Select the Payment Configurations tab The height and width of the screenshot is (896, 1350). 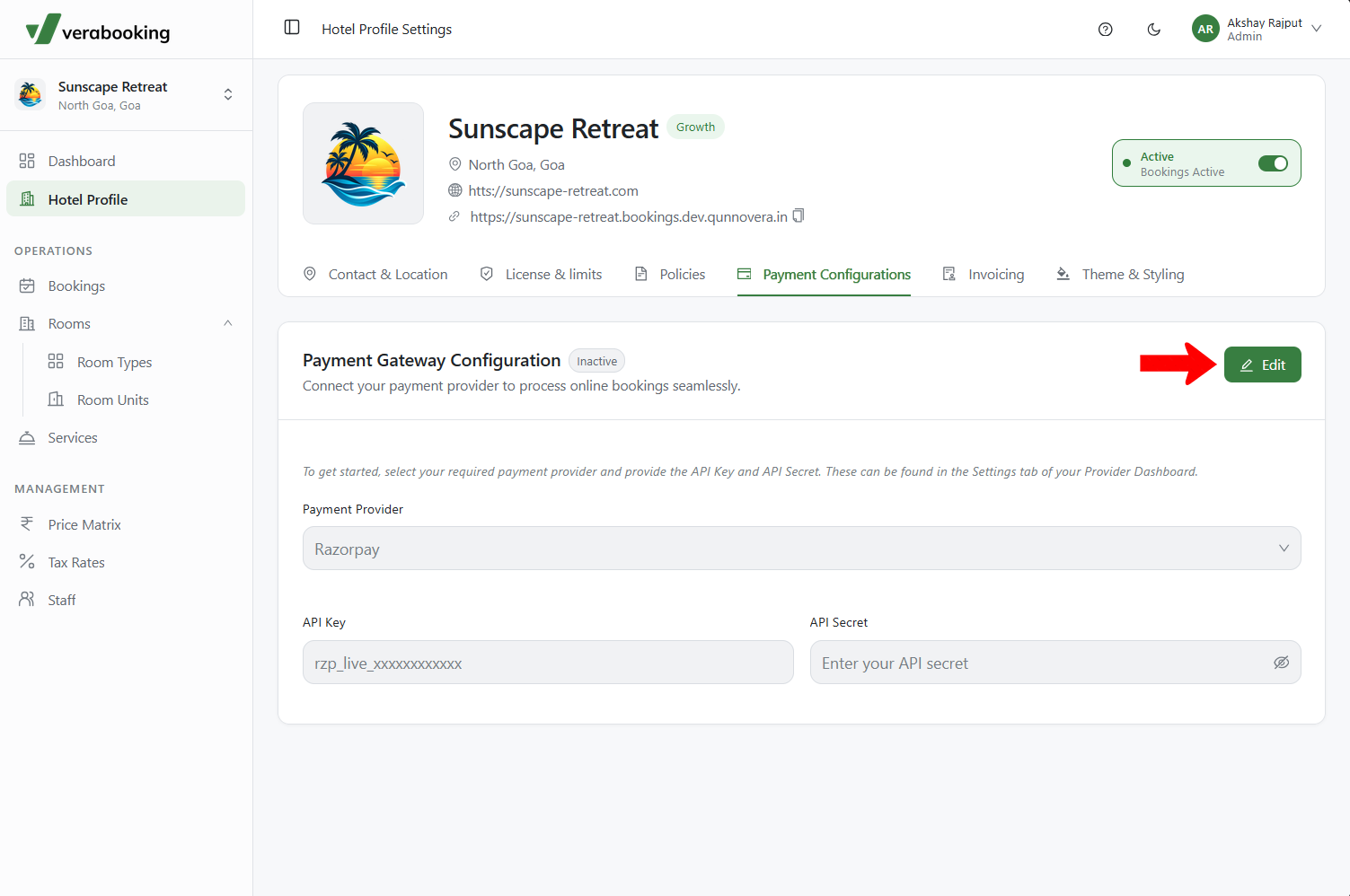point(824,275)
